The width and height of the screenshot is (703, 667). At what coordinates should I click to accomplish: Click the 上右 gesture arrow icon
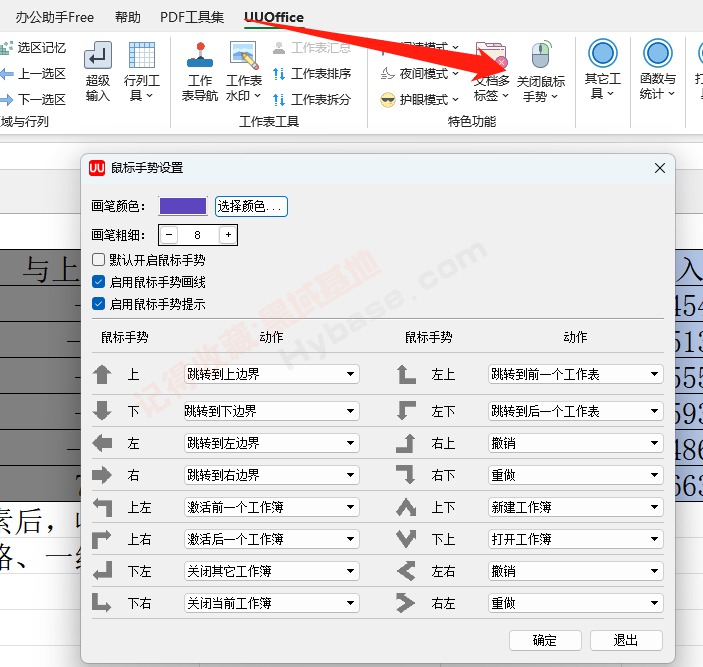pos(101,539)
